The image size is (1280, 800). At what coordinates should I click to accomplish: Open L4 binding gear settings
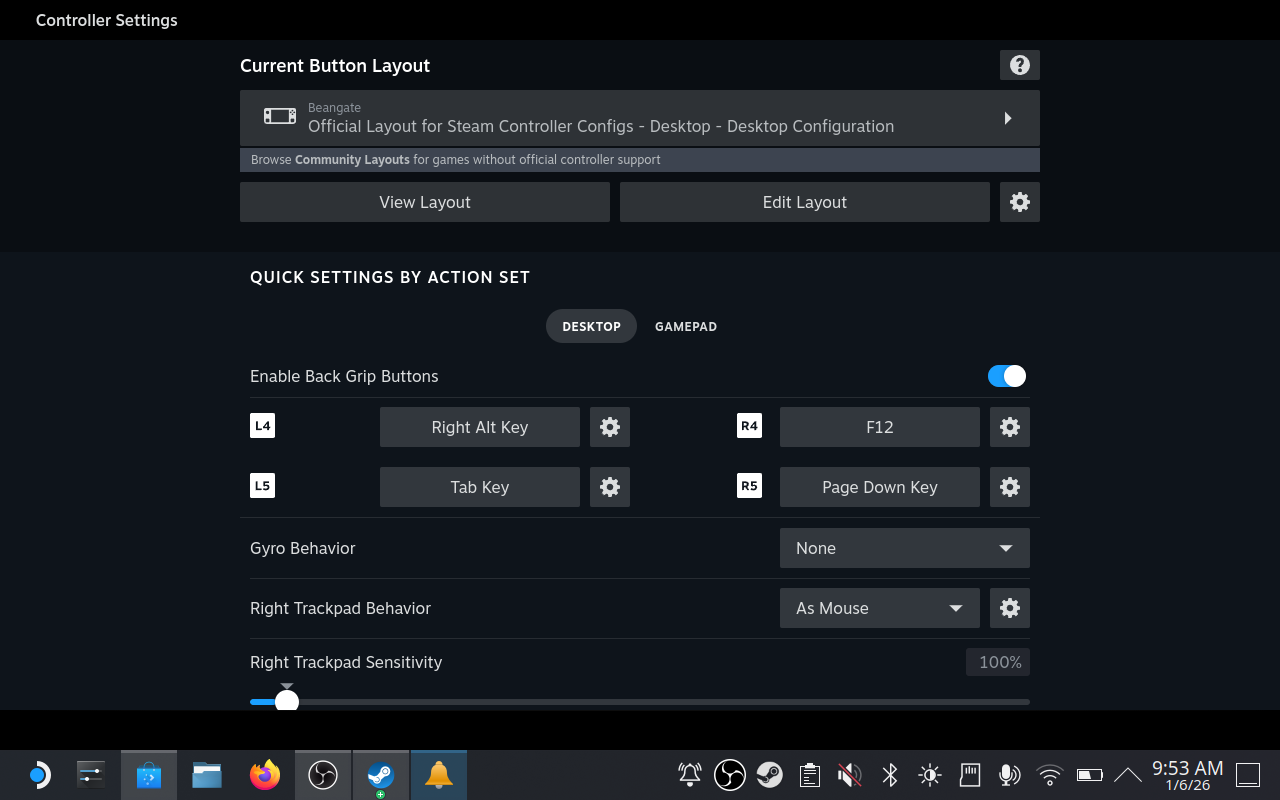click(610, 427)
